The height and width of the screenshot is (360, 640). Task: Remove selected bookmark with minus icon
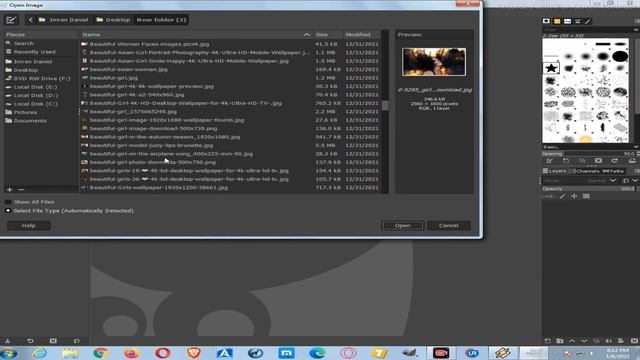click(21, 189)
